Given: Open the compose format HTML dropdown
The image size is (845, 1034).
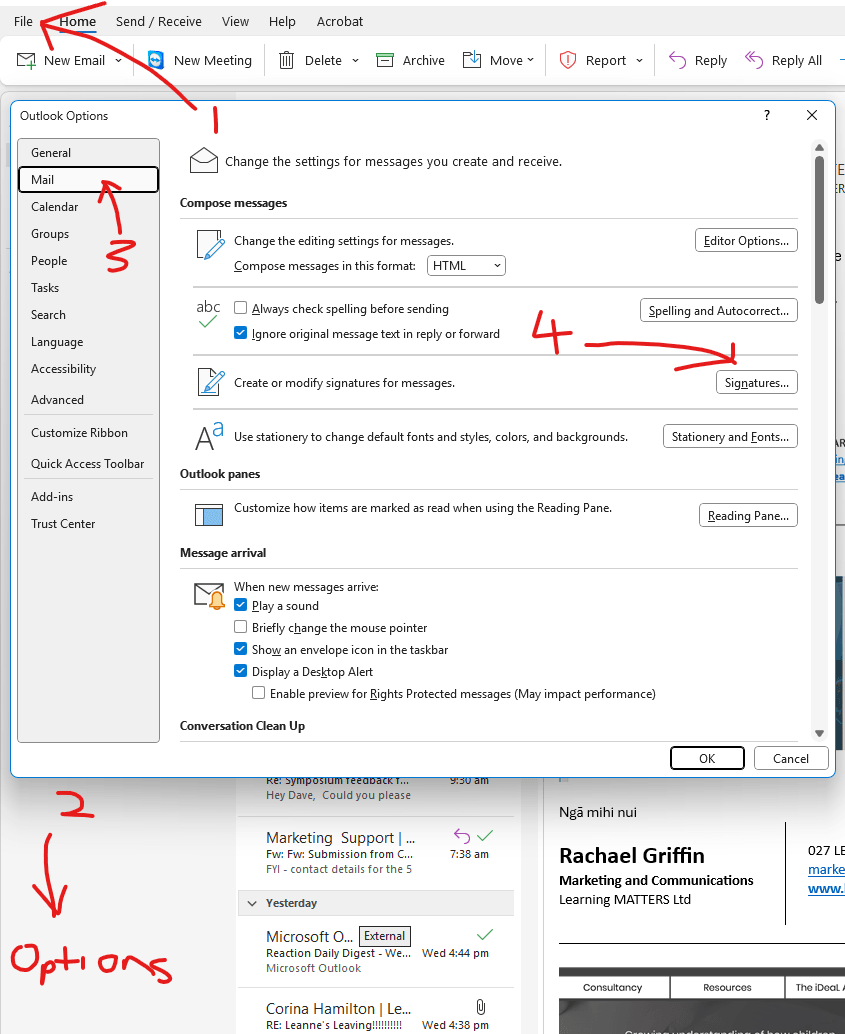Looking at the screenshot, I should point(466,266).
